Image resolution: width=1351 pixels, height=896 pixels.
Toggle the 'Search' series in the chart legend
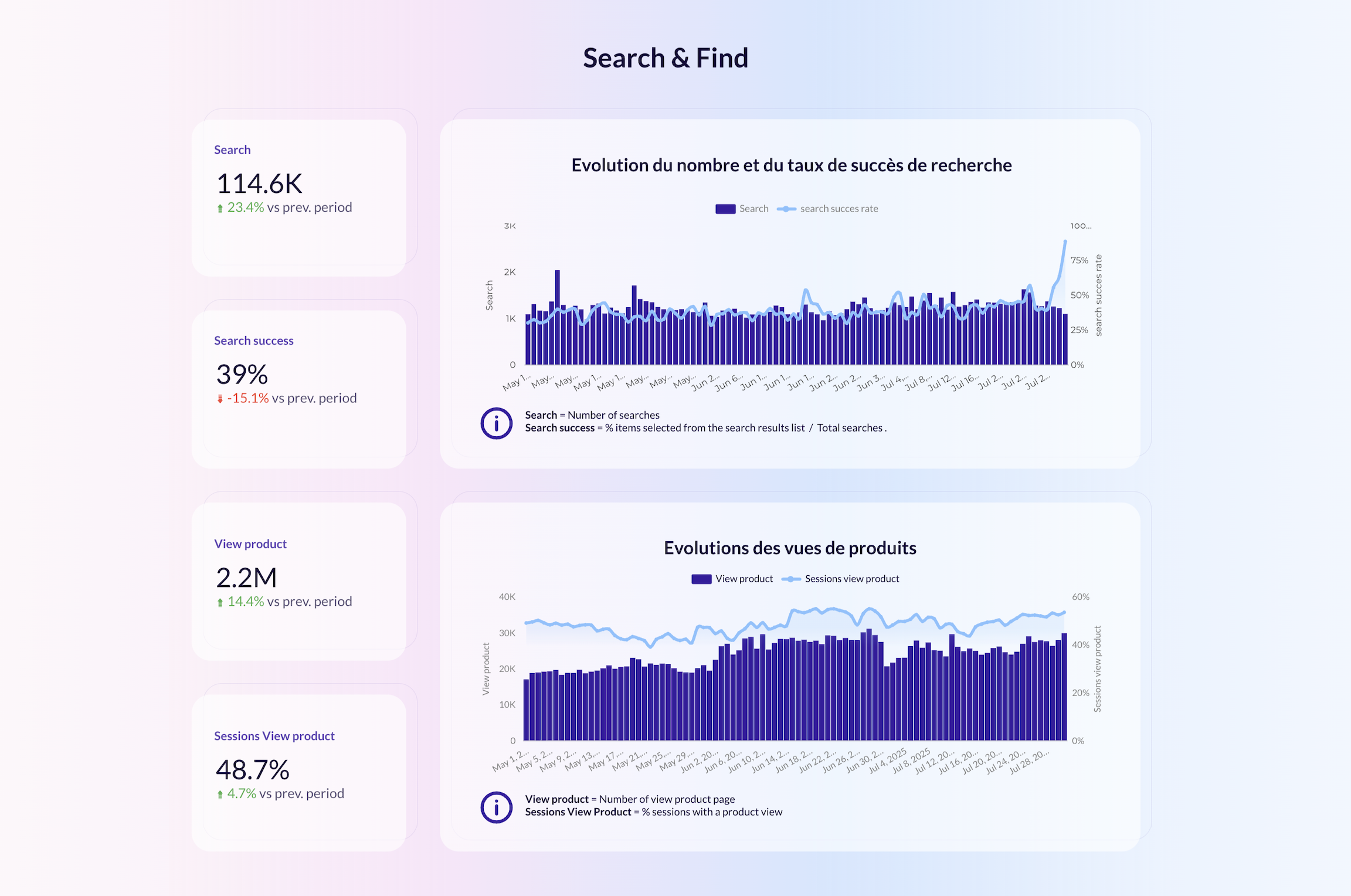(x=753, y=209)
